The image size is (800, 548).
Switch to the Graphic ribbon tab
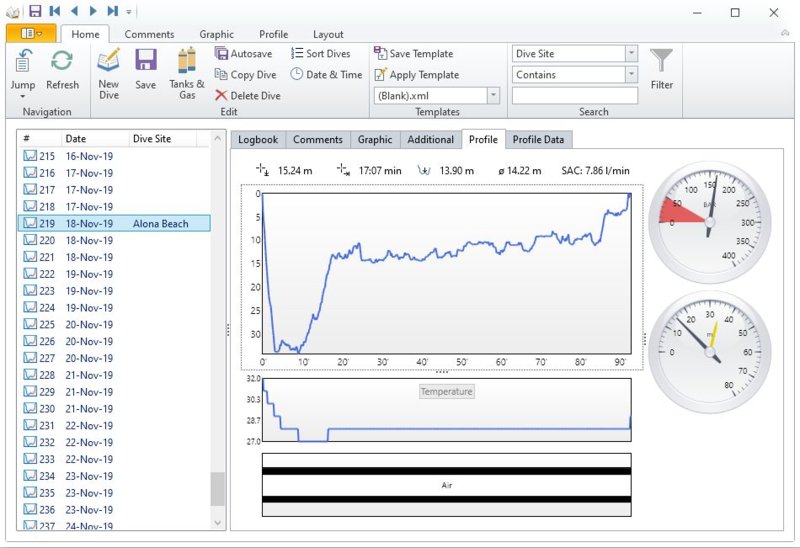pos(216,34)
